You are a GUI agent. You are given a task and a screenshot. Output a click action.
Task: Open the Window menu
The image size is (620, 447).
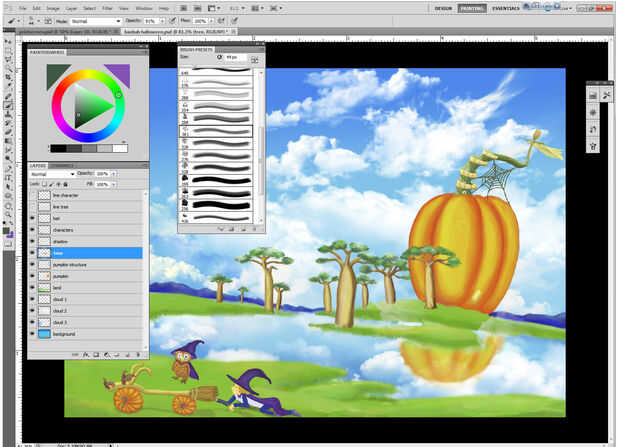point(144,8)
